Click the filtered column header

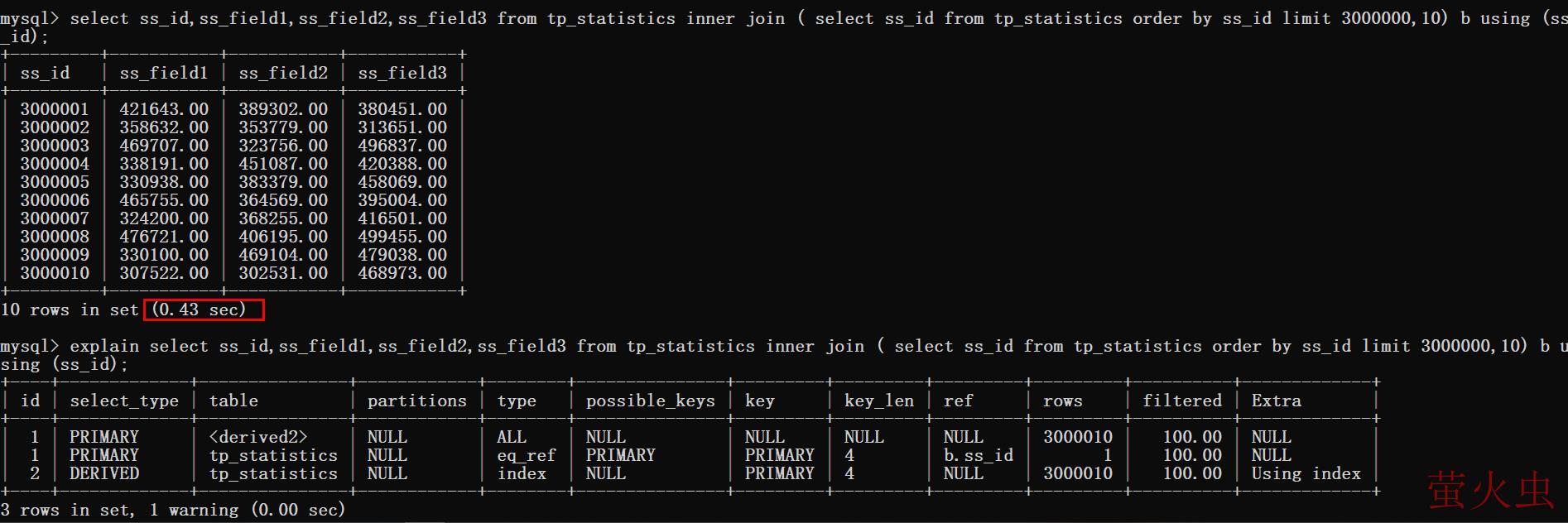(x=1182, y=401)
